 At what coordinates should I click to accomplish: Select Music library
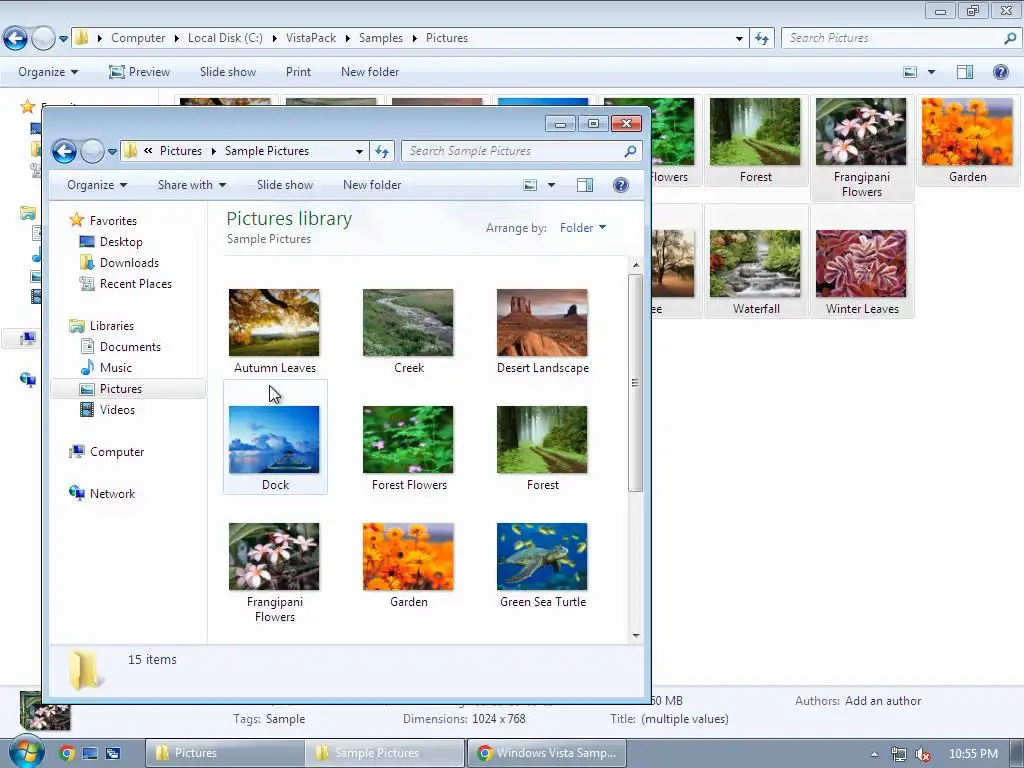(x=115, y=368)
